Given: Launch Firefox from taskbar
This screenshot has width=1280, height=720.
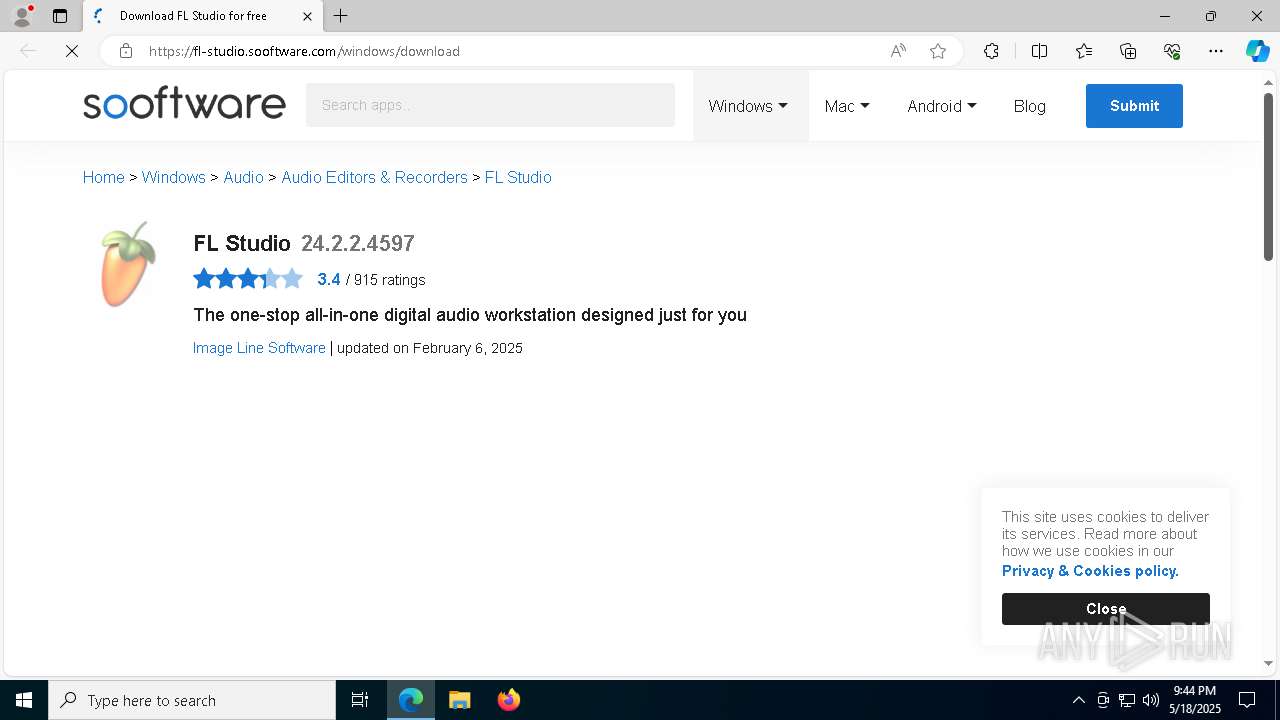Looking at the screenshot, I should pyautogui.click(x=509, y=700).
